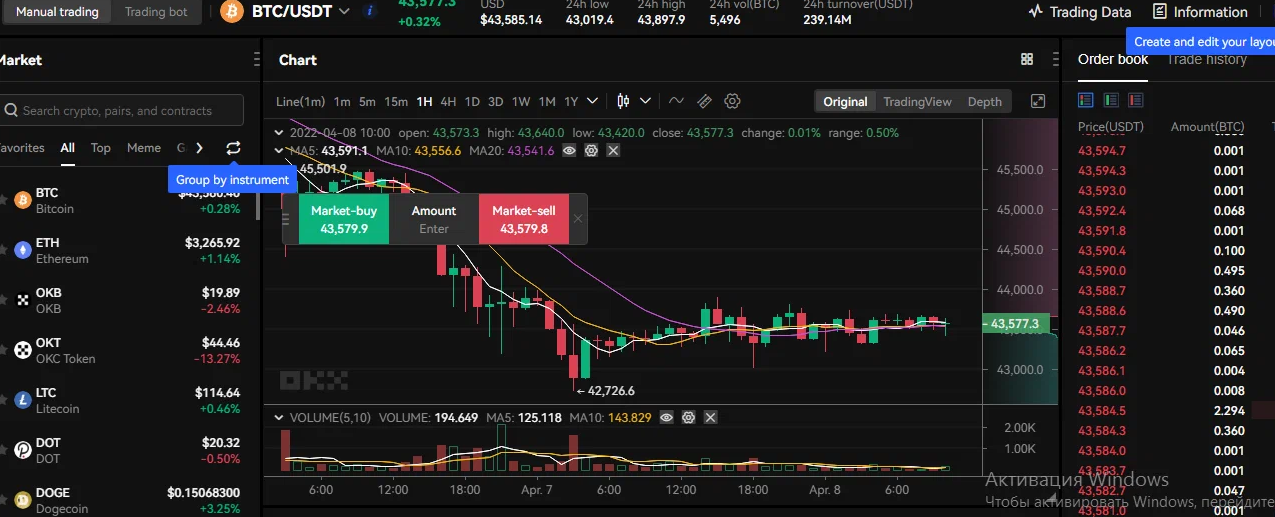The image size is (1275, 517).
Task: Expand more timeframes after 1Y
Action: click(592, 101)
